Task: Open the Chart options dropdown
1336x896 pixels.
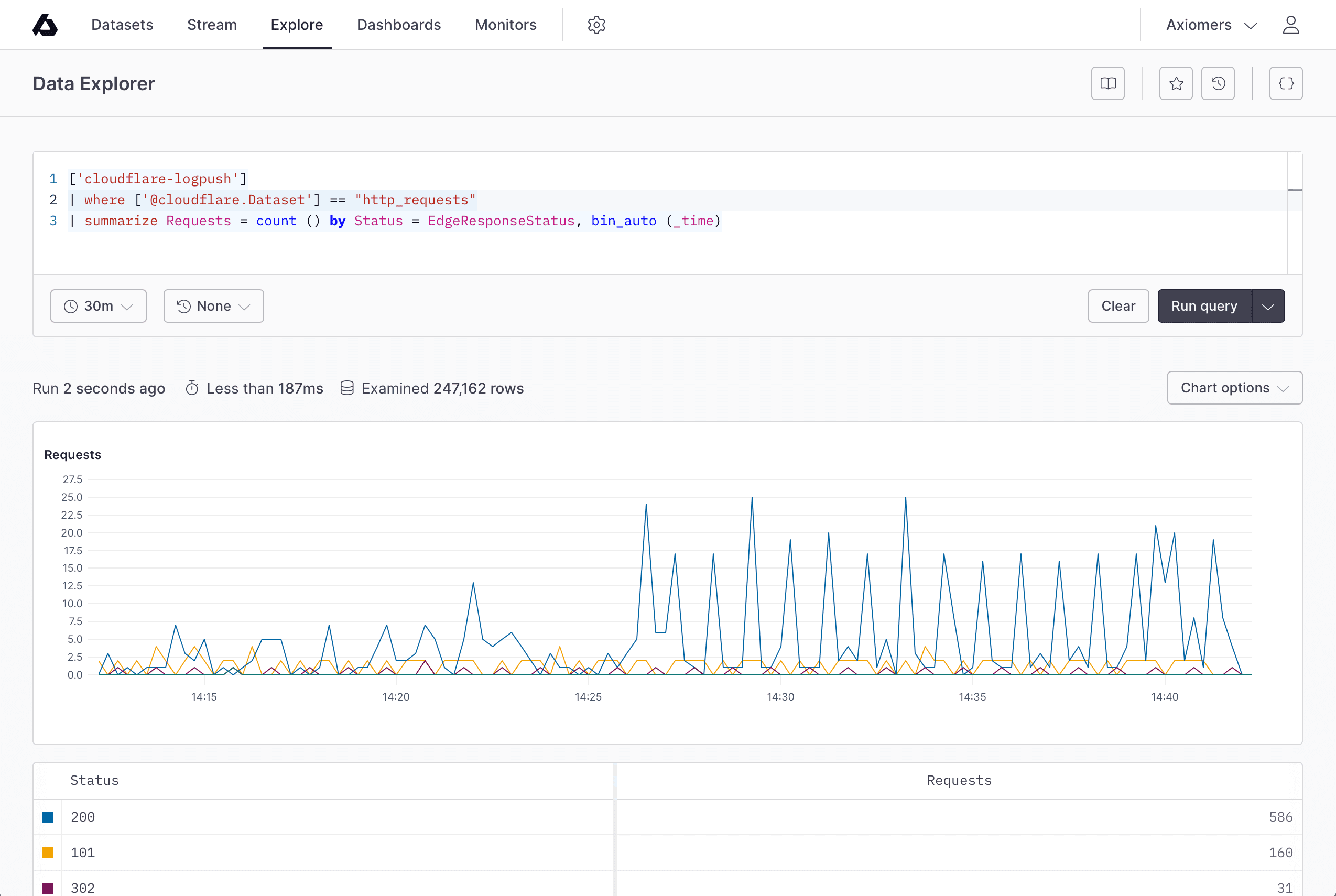Action: (x=1234, y=387)
